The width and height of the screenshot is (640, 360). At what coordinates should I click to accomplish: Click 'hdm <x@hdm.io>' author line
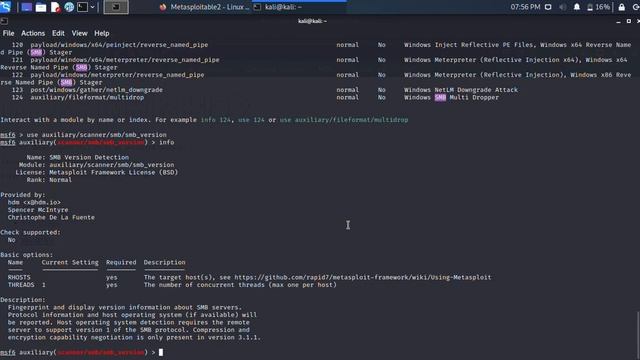point(34,202)
